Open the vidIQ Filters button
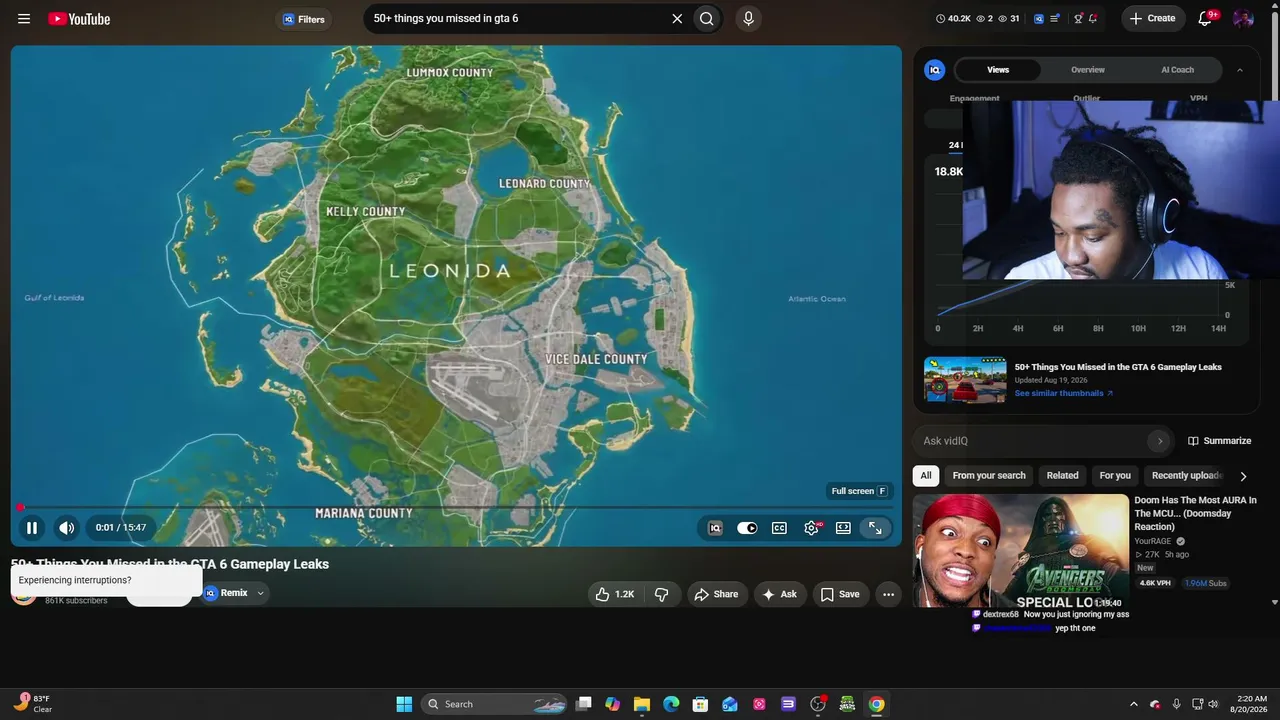1280x720 pixels. (304, 19)
